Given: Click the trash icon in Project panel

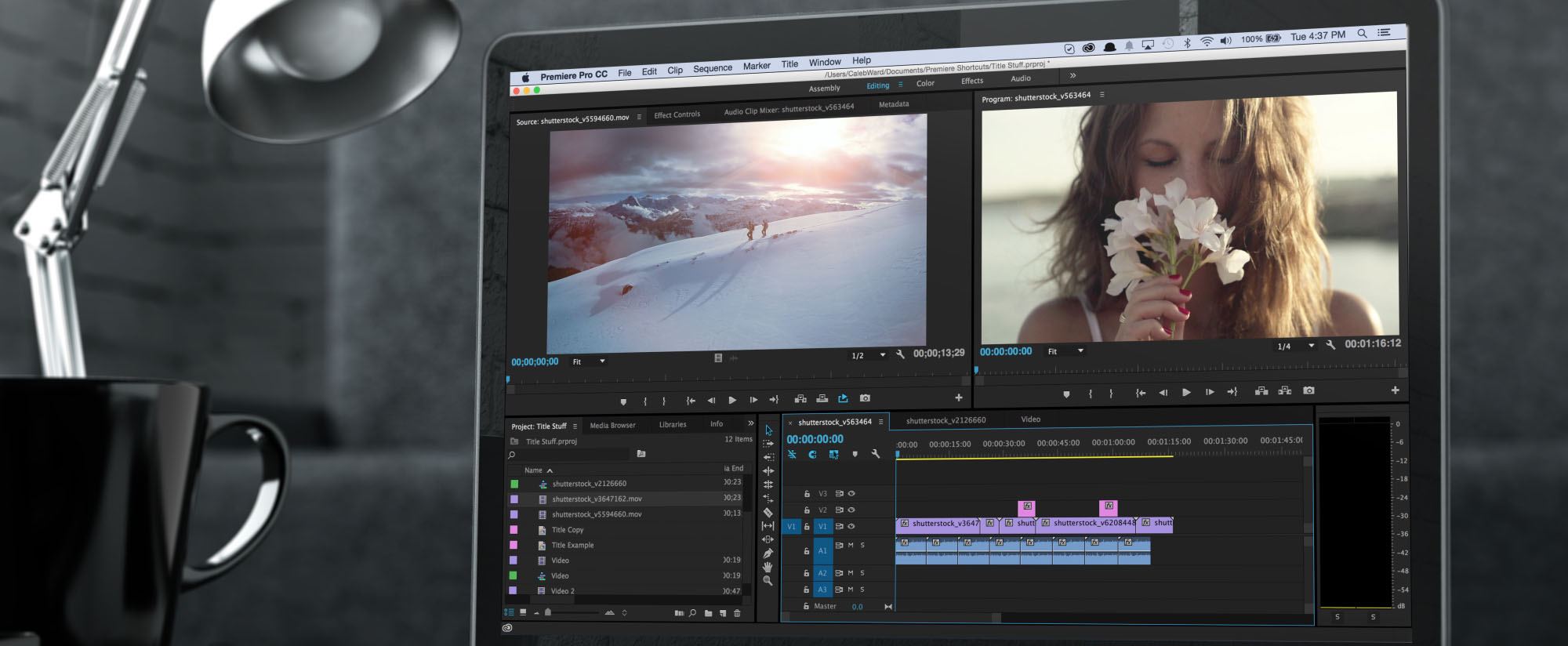Looking at the screenshot, I should 737,613.
